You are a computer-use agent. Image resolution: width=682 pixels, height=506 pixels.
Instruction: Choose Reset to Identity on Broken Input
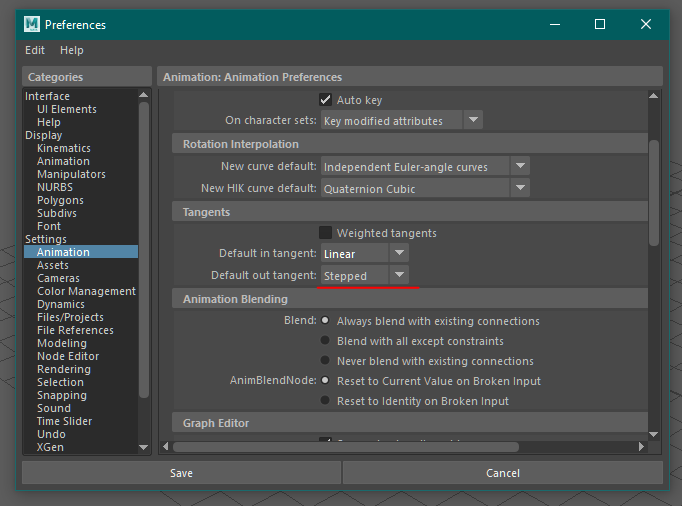click(x=325, y=401)
